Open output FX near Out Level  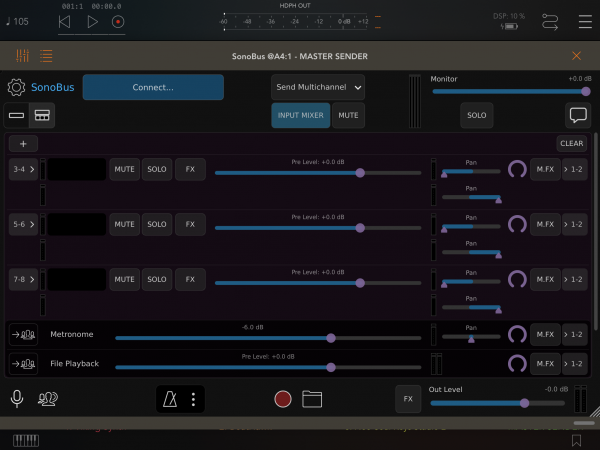coord(408,399)
